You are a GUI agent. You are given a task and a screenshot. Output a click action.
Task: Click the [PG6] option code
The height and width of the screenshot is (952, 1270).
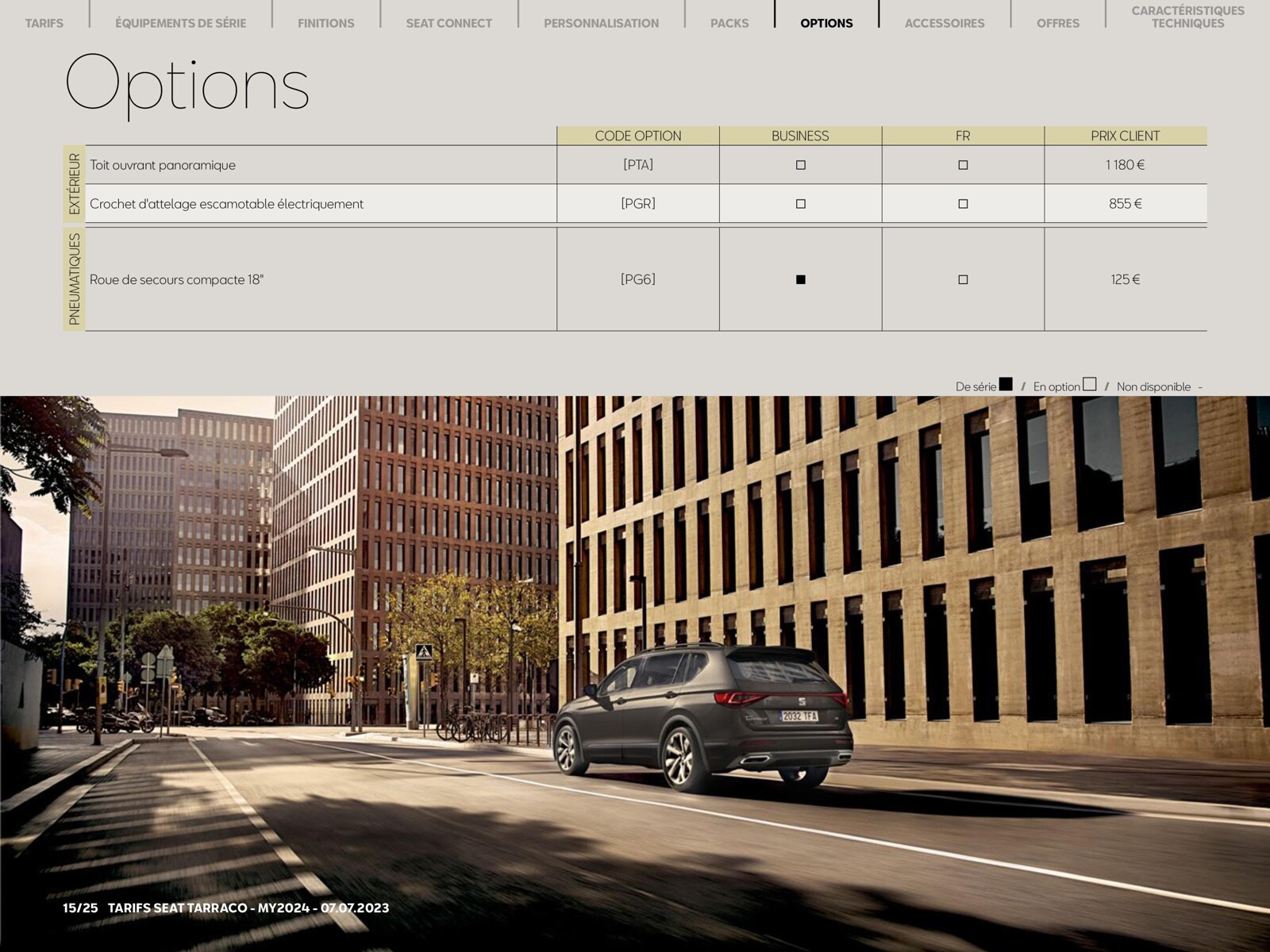click(x=638, y=279)
